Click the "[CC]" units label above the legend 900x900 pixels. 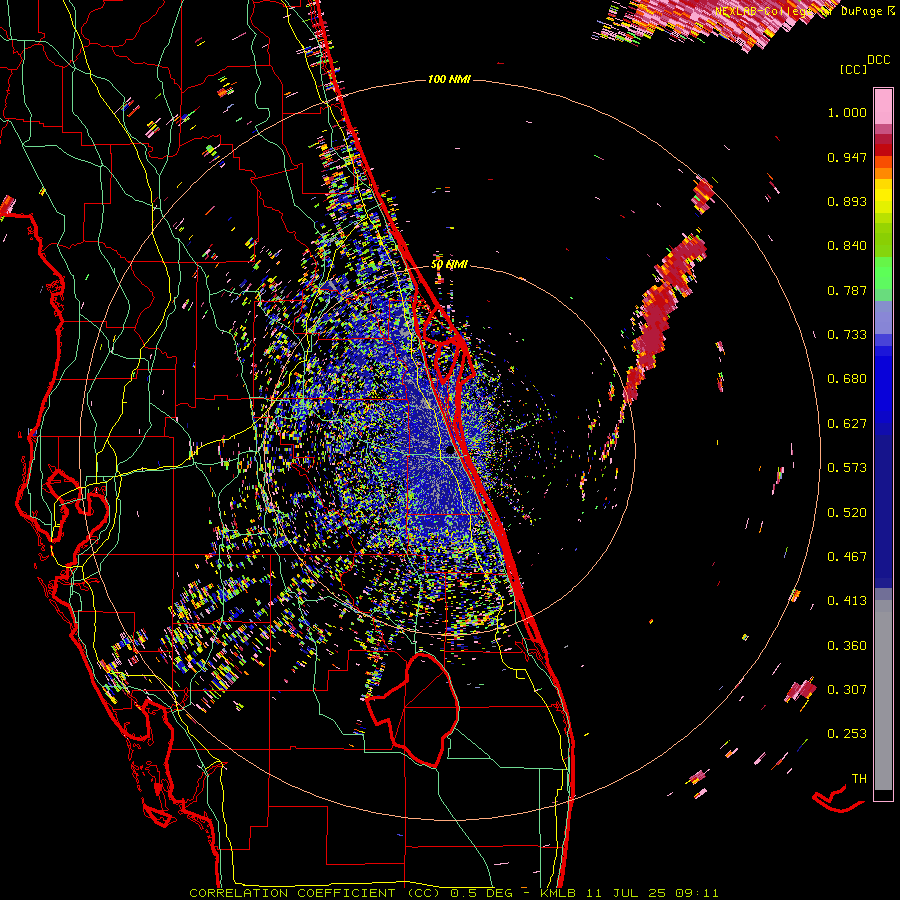pos(854,69)
